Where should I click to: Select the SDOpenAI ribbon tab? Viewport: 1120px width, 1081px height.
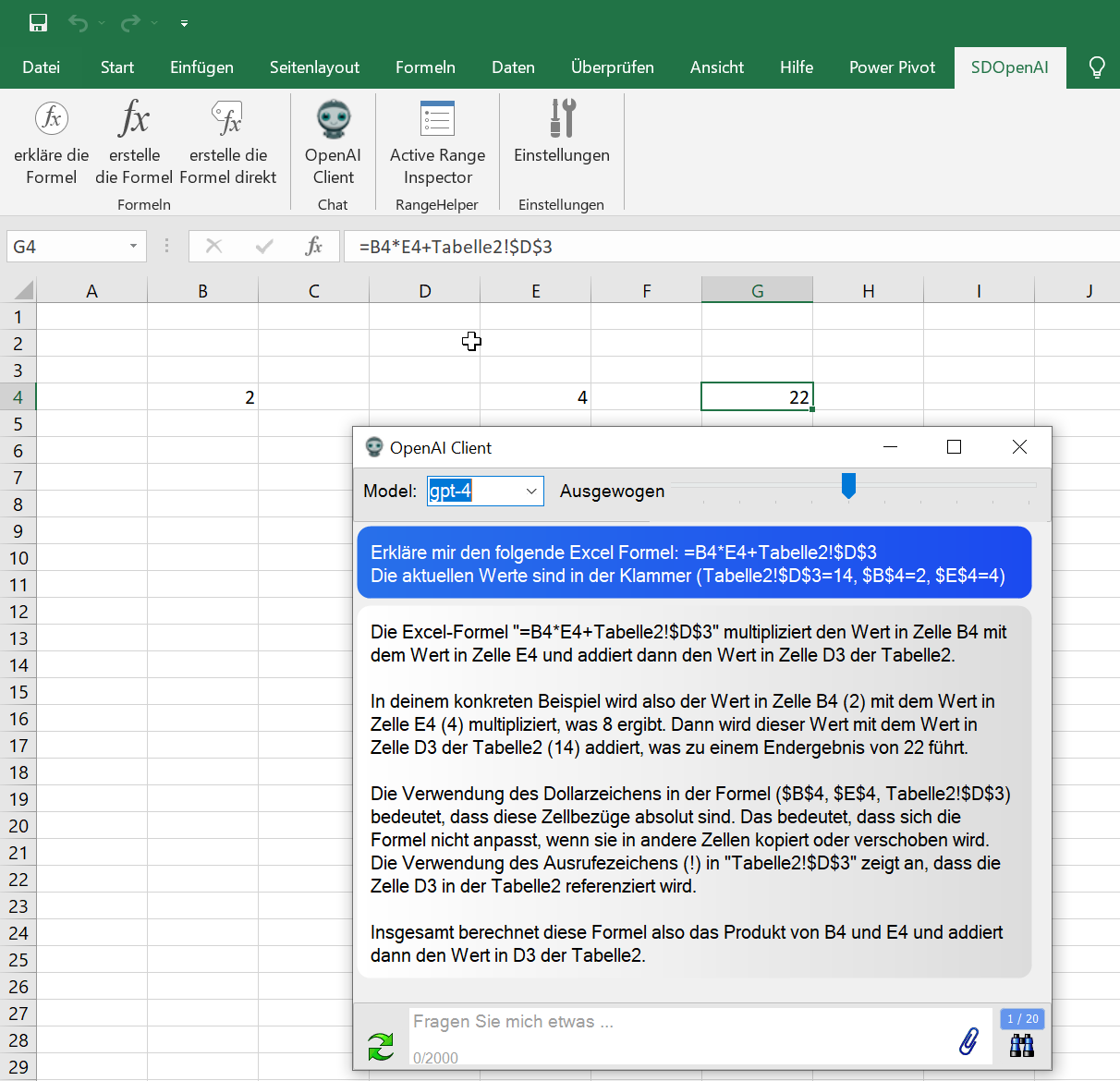(1010, 67)
